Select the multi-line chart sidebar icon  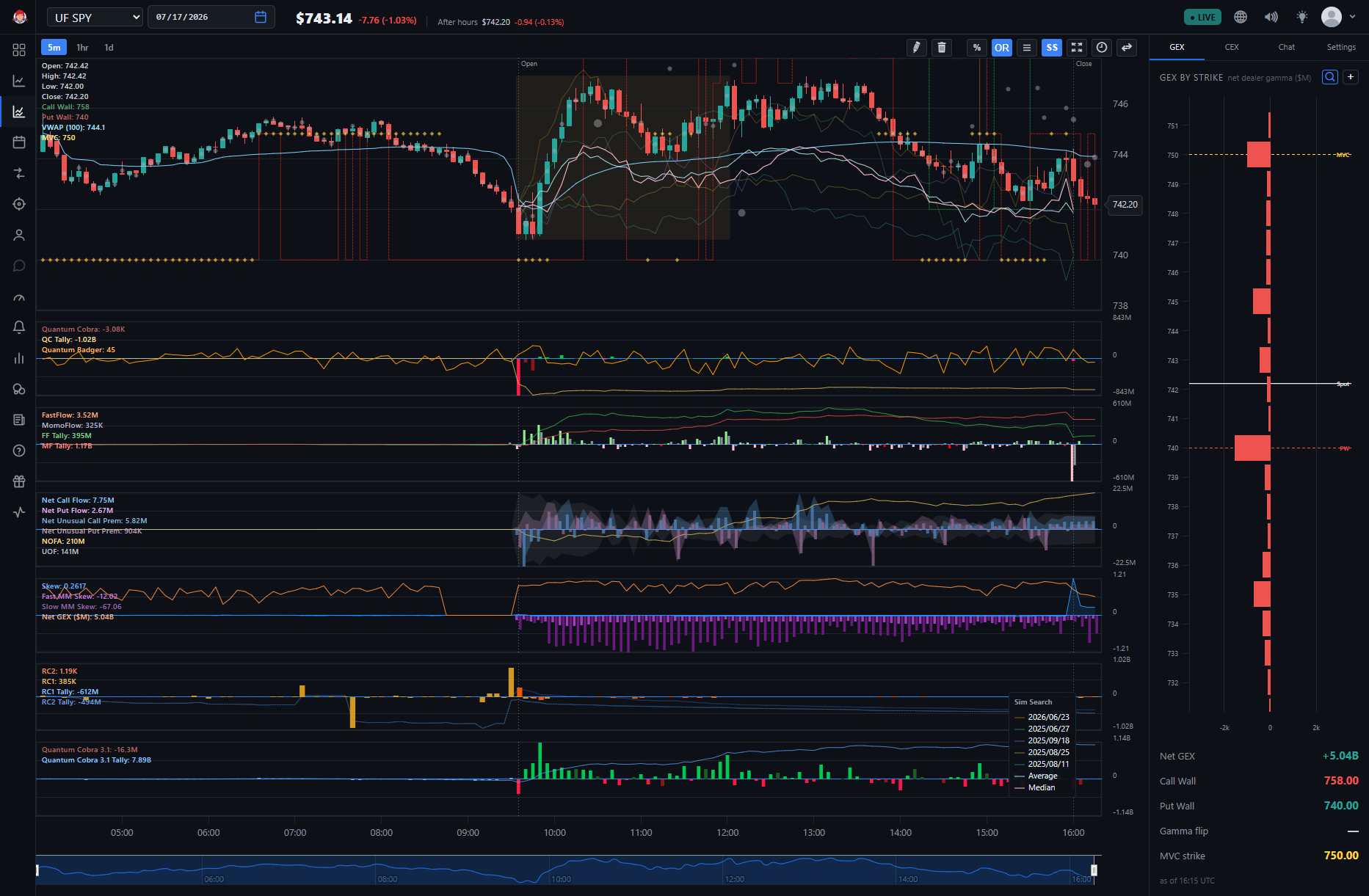pos(19,112)
